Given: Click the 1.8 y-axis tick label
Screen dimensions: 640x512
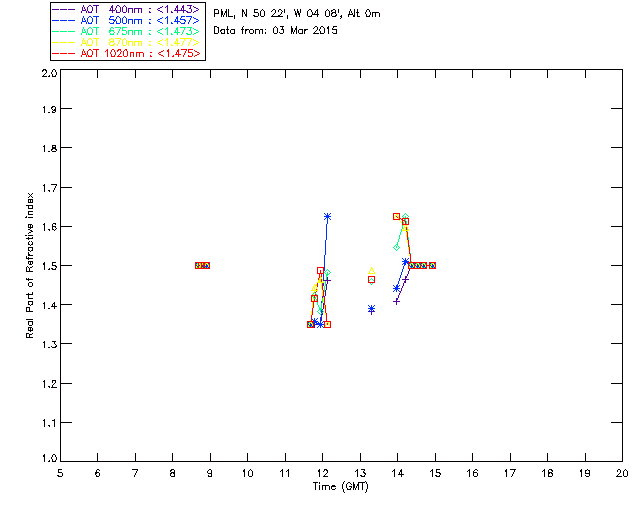Looking at the screenshot, I should [49, 148].
